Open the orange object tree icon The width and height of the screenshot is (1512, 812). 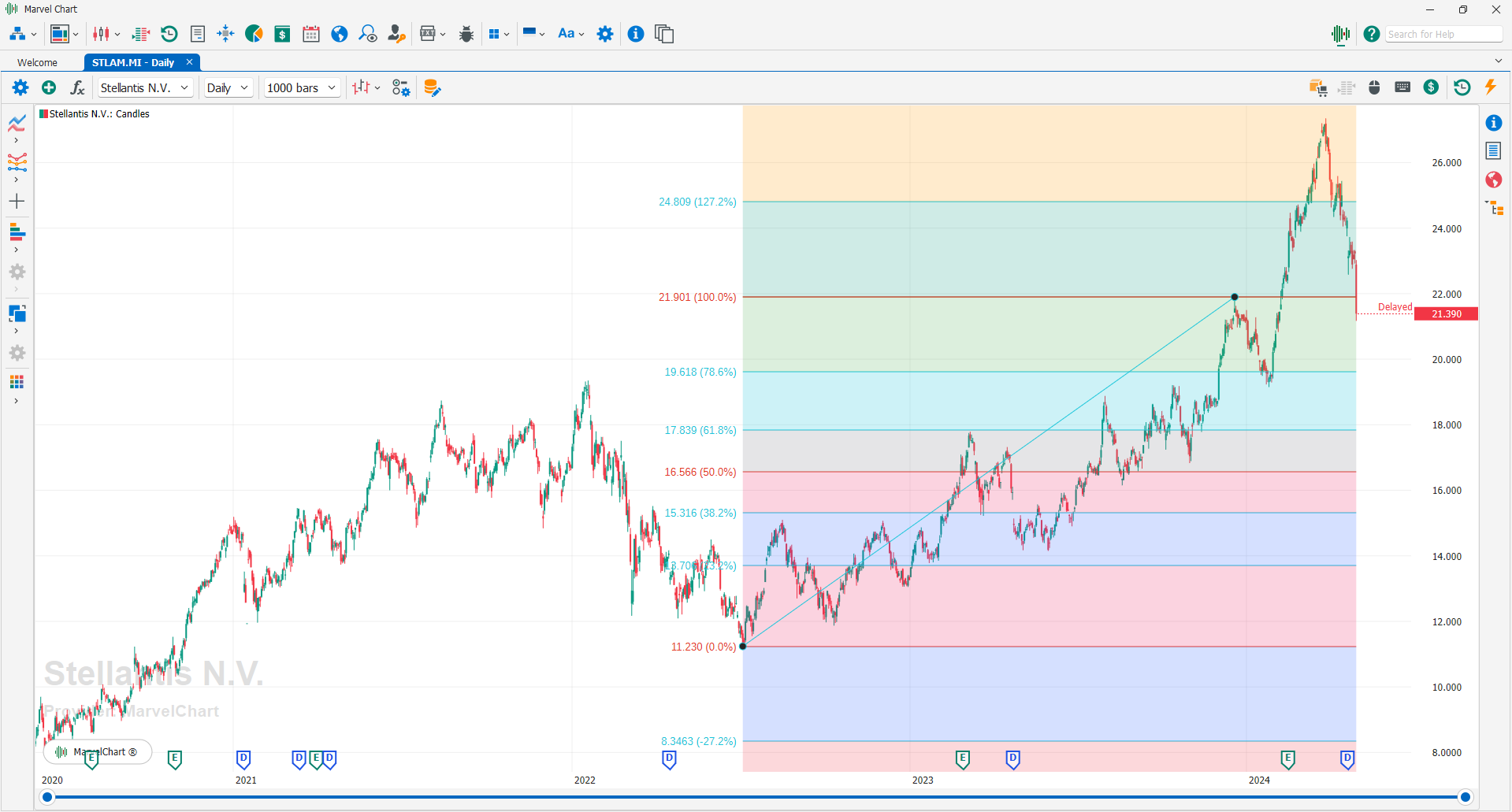pyautogui.click(x=1495, y=208)
